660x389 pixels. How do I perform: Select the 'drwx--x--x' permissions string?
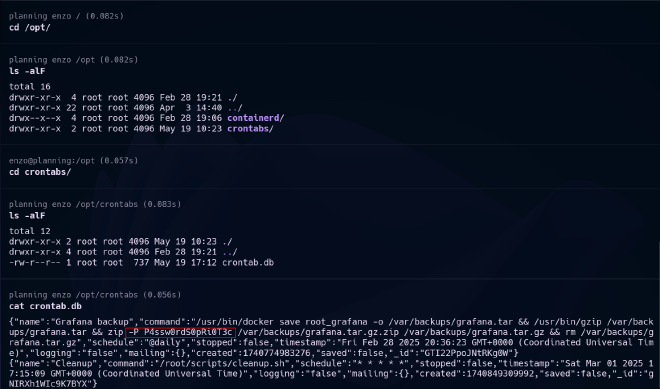35,118
